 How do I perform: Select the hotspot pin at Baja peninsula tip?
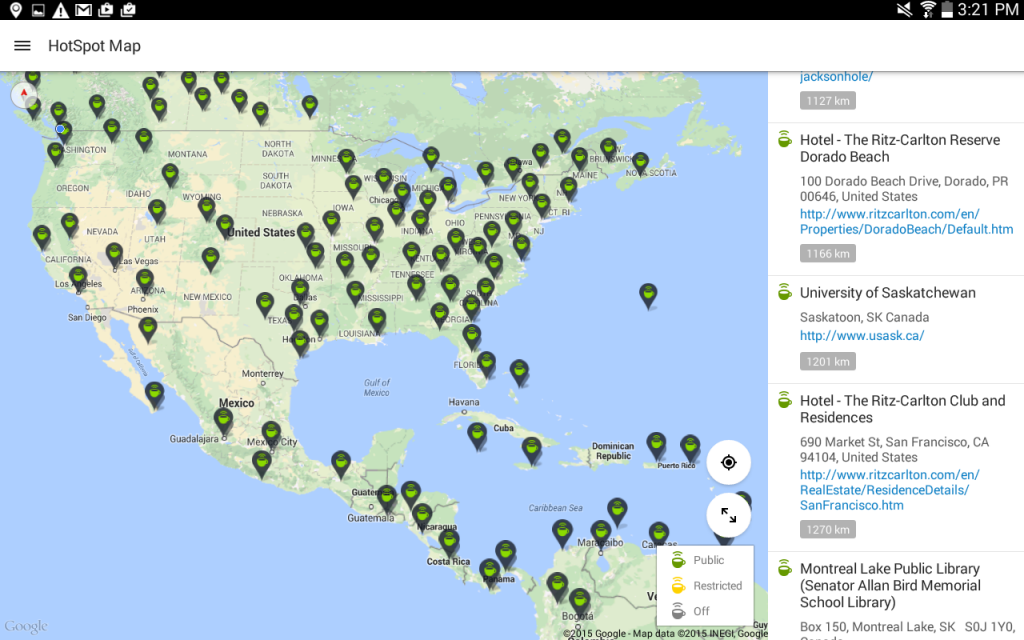[154, 394]
